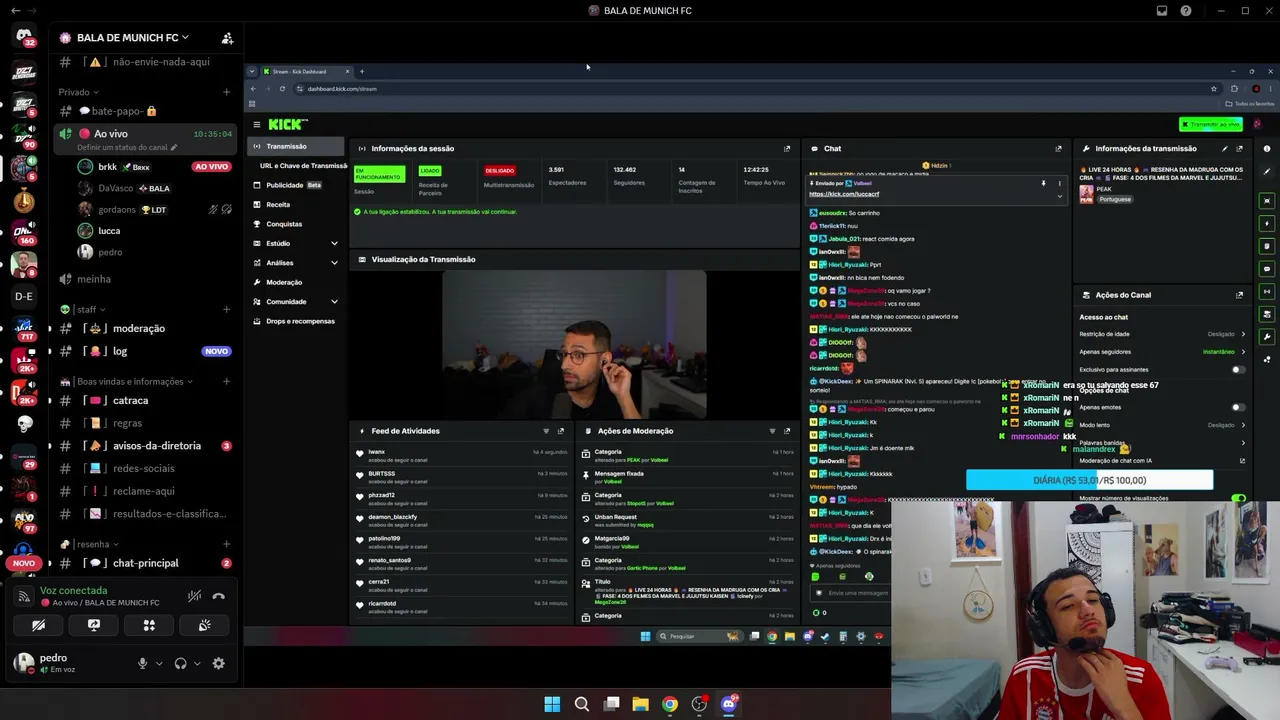Screen dimensions: 1280x720
Task: Open microphone input options arrow
Action: (x=159, y=664)
